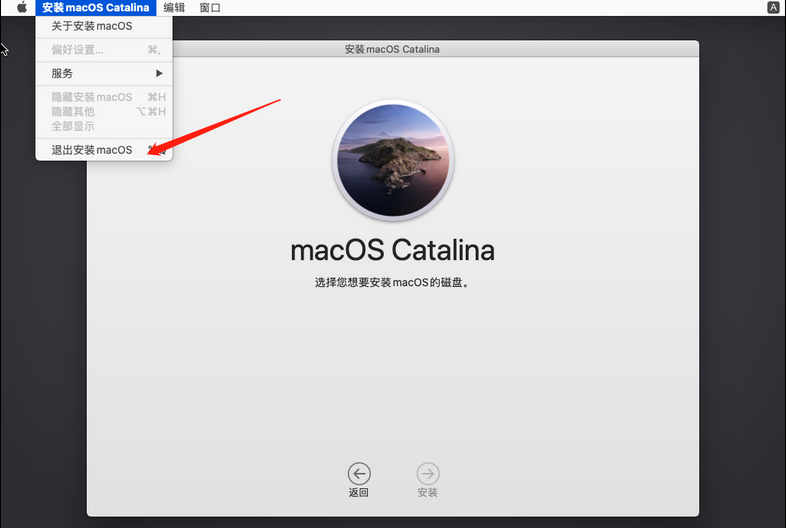Select 关于安装 macOS menu item
Screen dimensions: 786x528
tap(104, 26)
